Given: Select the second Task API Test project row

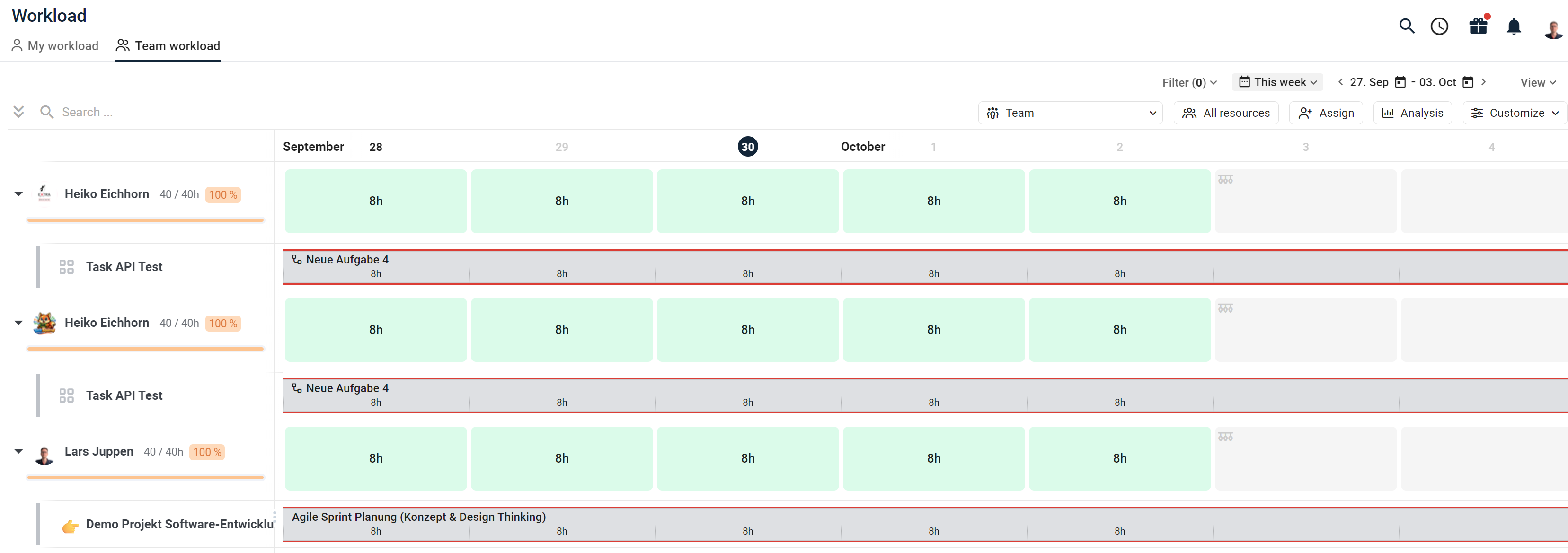Looking at the screenshot, I should [155, 395].
